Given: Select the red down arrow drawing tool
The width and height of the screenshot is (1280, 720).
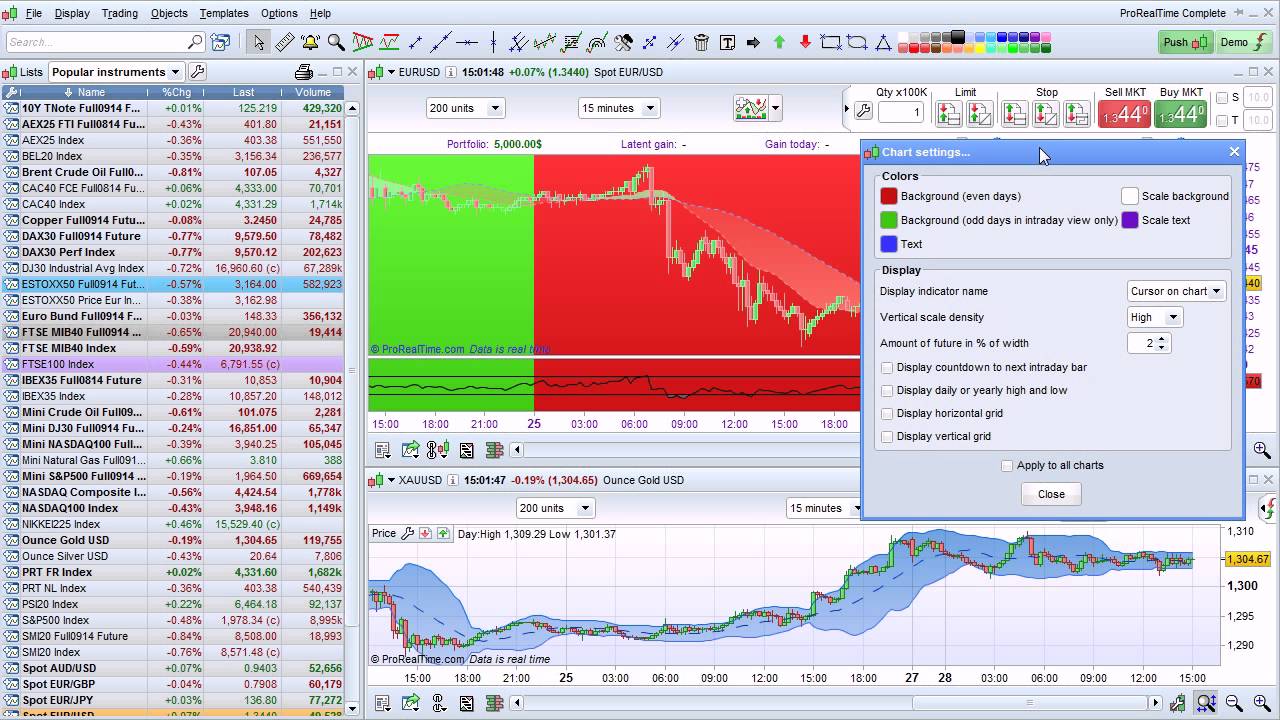Looking at the screenshot, I should [x=805, y=42].
